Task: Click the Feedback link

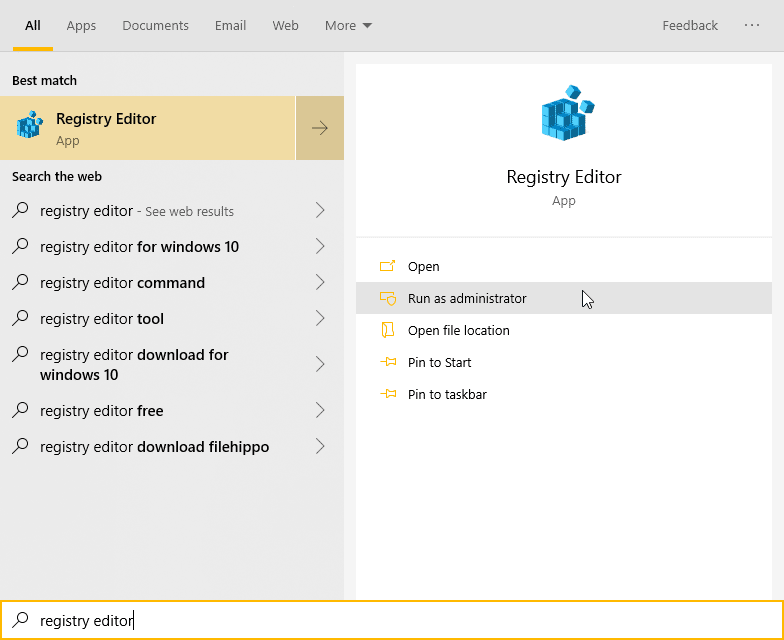Action: (690, 26)
